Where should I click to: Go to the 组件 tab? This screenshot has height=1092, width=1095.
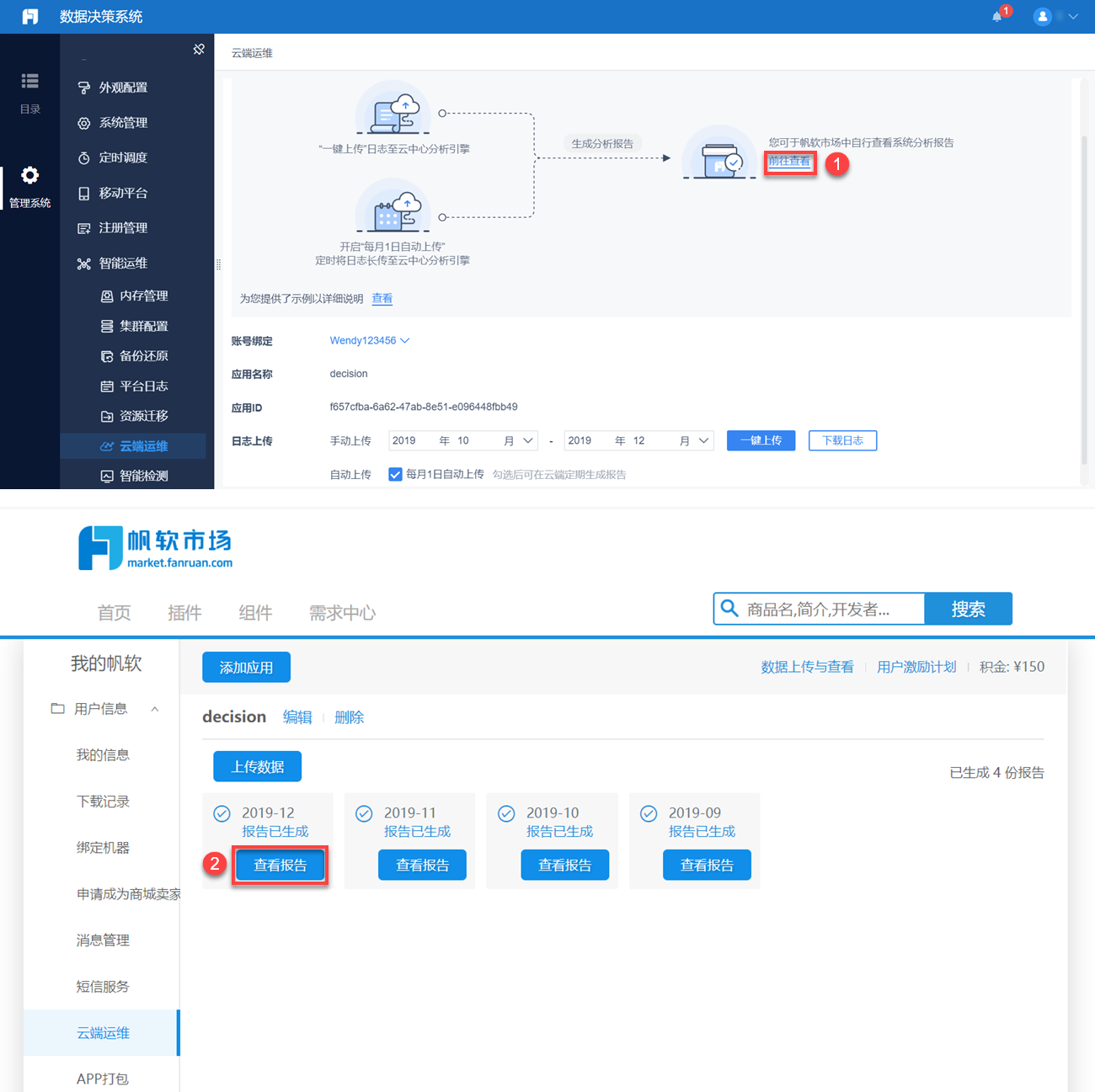pos(255,613)
